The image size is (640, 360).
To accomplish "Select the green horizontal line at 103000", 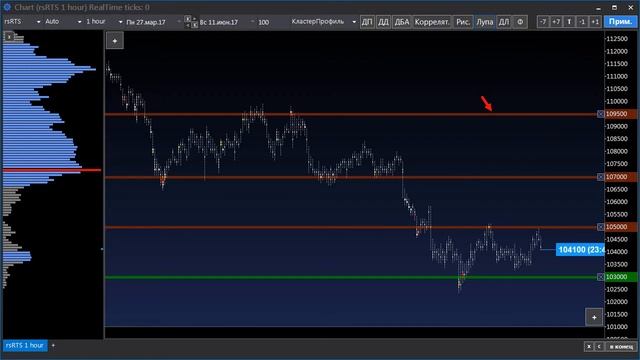I will tap(351, 277).
